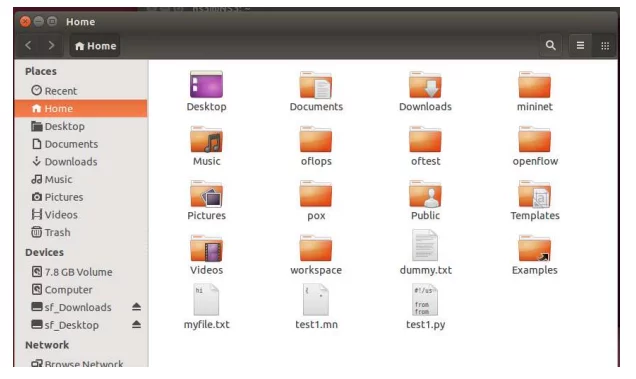This screenshot has height=379, width=636.
Task: Open the Desktop folder icon
Action: [x=206, y=84]
